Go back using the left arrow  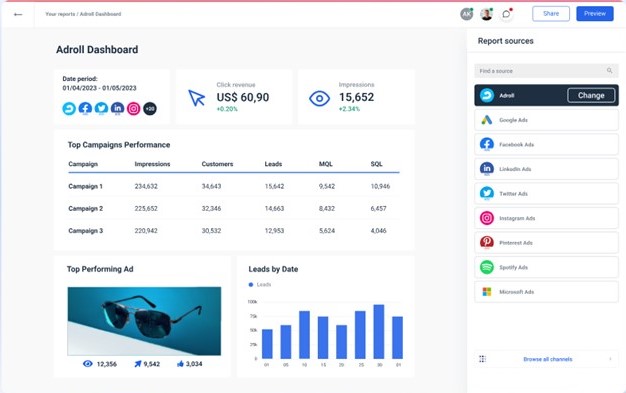pos(18,14)
